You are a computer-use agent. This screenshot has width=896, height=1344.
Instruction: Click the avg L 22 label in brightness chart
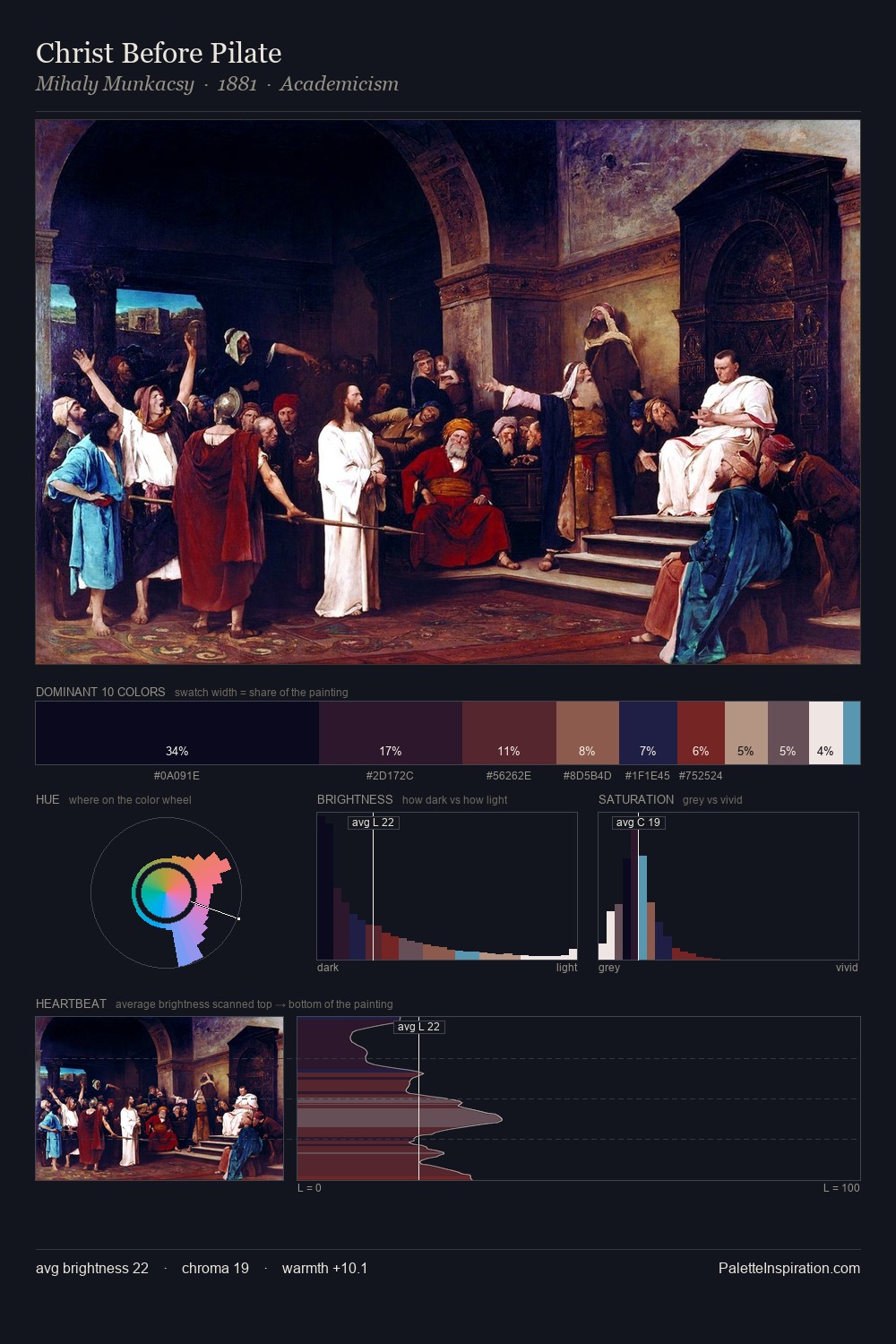click(x=373, y=823)
